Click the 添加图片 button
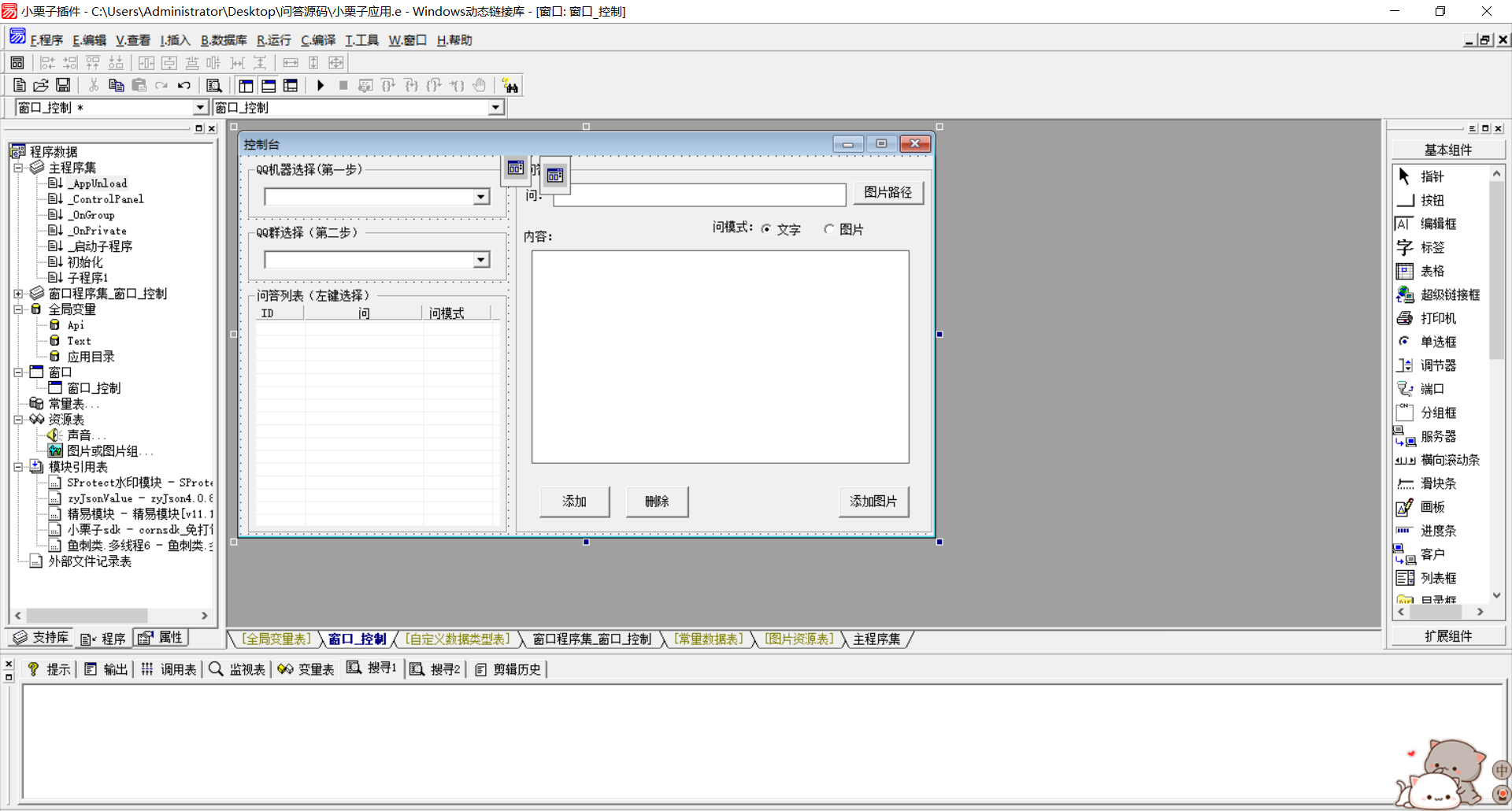Screen dimensions: 1512x811 873,502
